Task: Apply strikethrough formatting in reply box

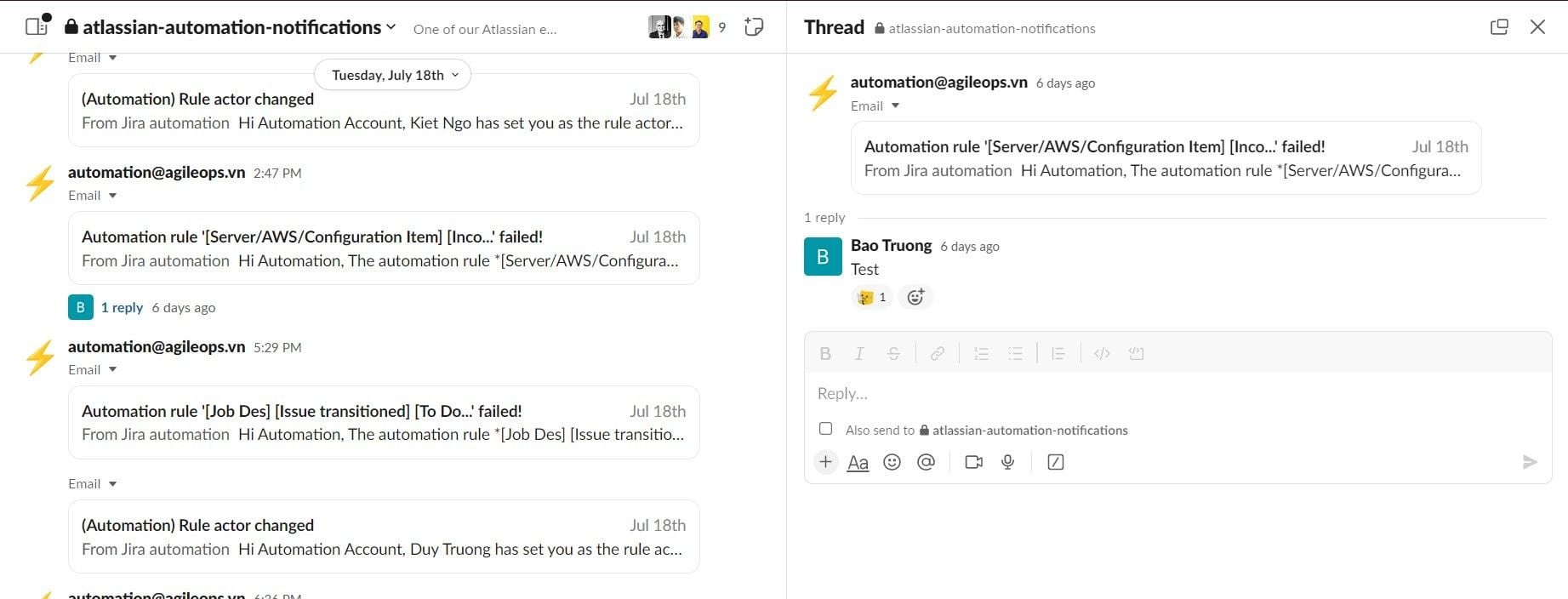Action: pyautogui.click(x=893, y=354)
